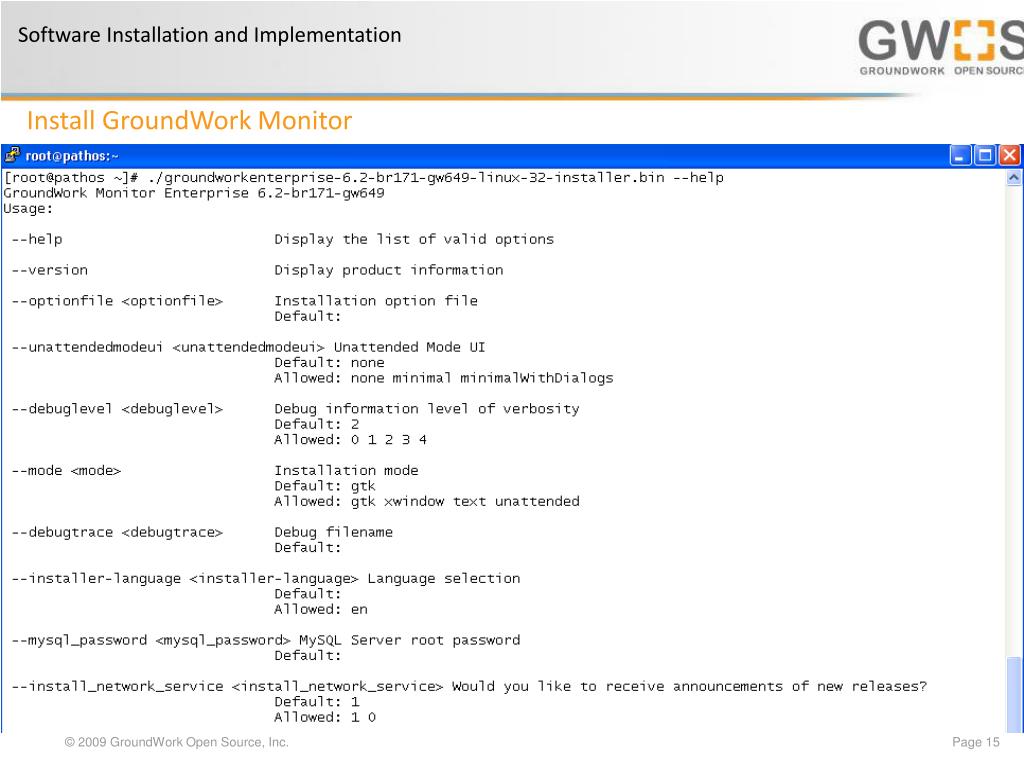Click '--optionfile <optionfile>' option

[x=118, y=301]
